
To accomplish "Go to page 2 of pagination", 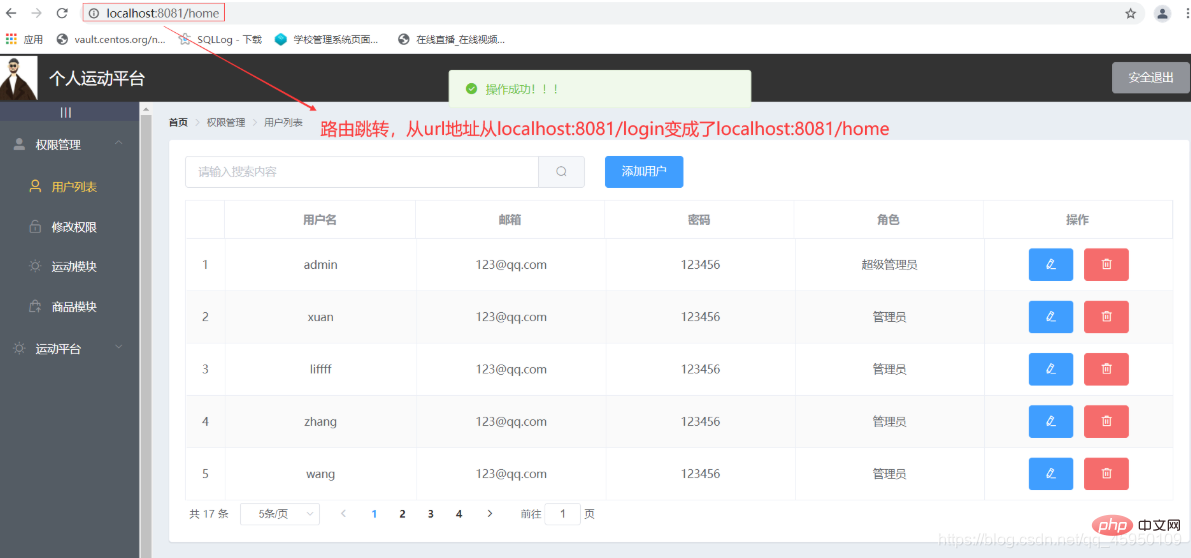I will 403,514.
